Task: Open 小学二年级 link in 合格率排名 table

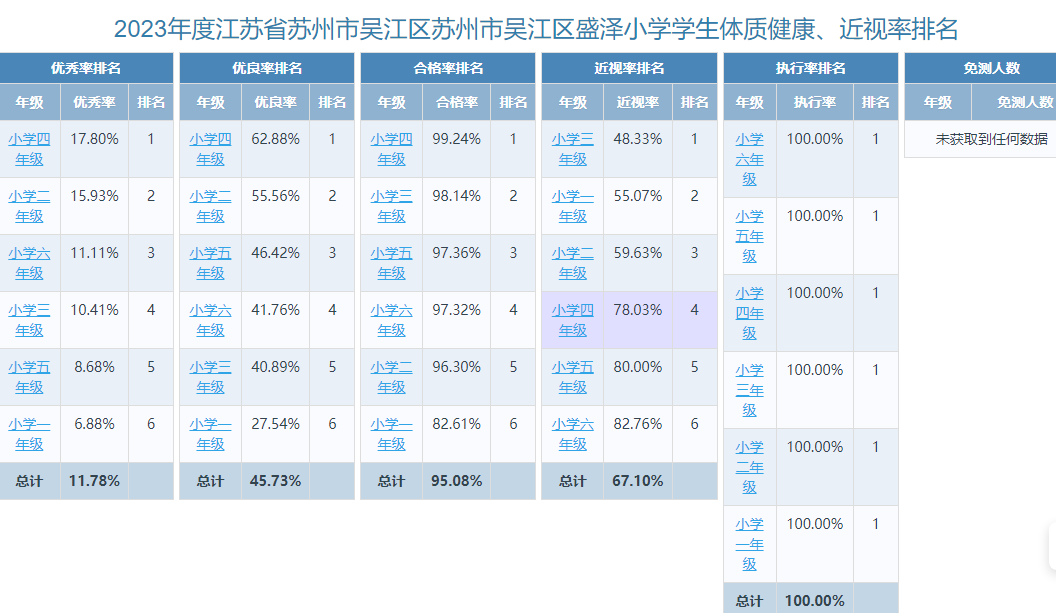Action: (391, 377)
